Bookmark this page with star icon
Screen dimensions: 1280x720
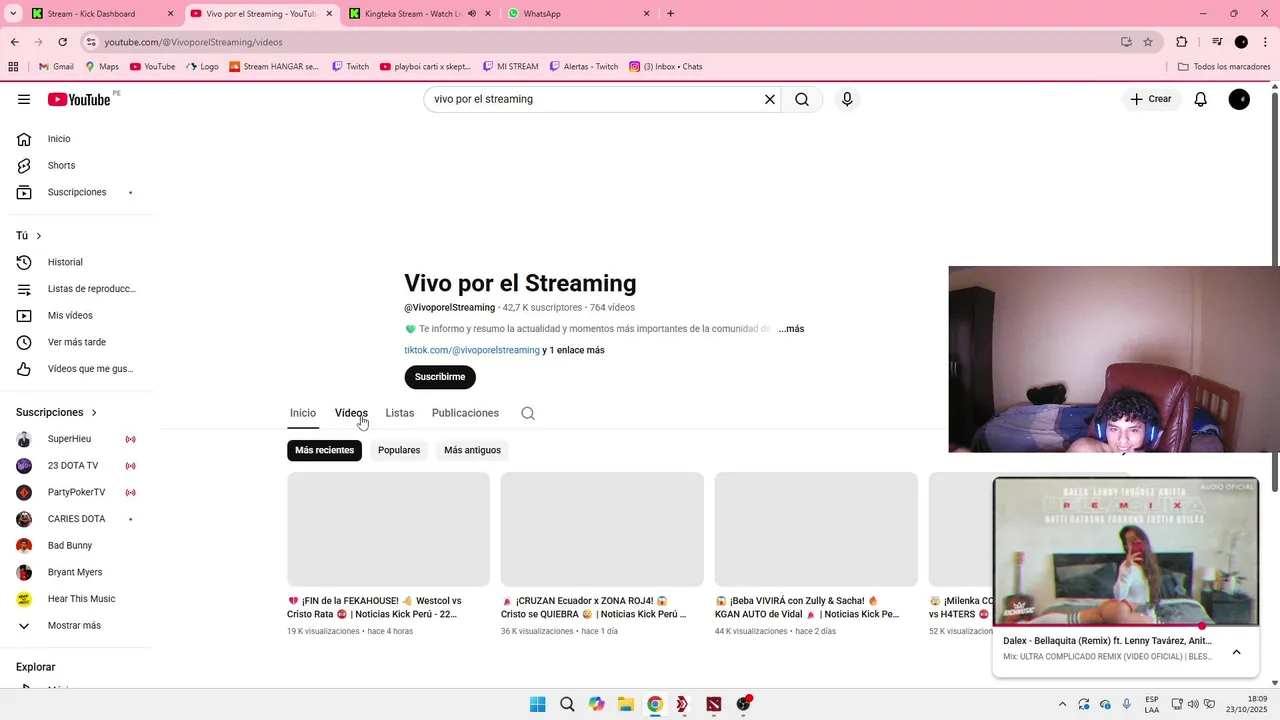pyautogui.click(x=1148, y=42)
